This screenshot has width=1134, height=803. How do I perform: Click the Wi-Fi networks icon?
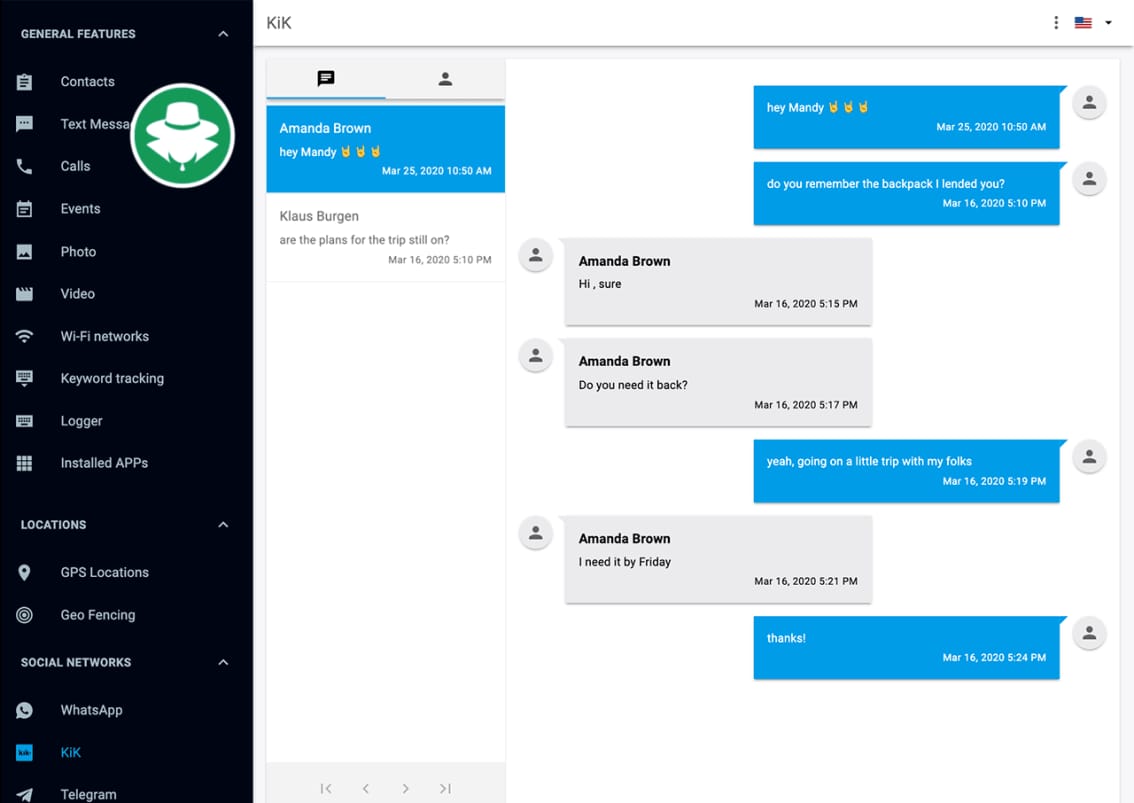tap(25, 336)
